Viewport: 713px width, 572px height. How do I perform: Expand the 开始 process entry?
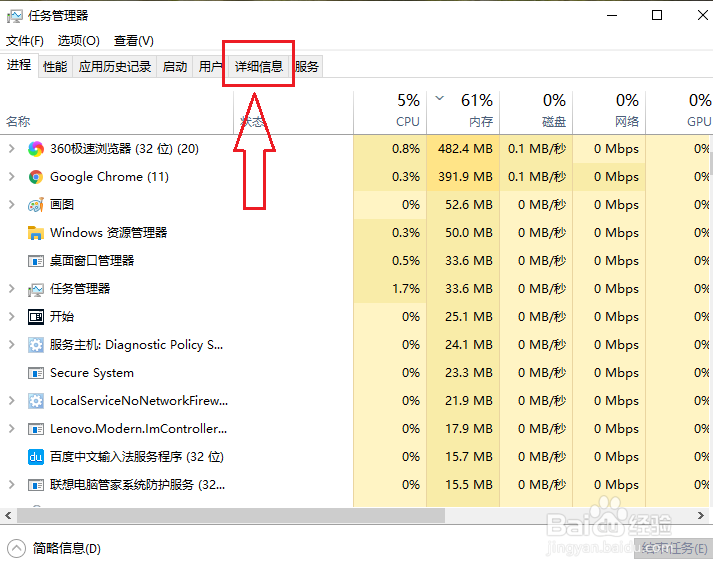coord(12,316)
